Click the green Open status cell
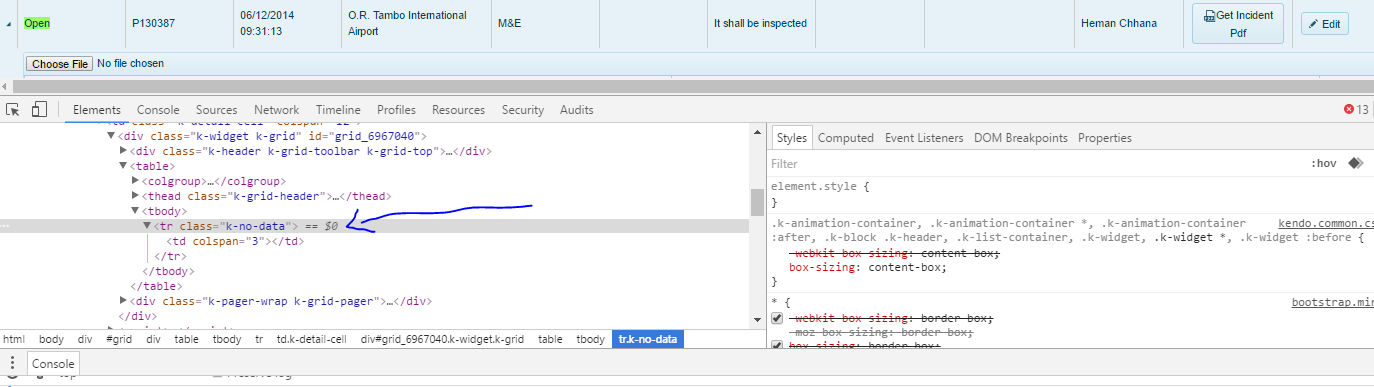 37,23
